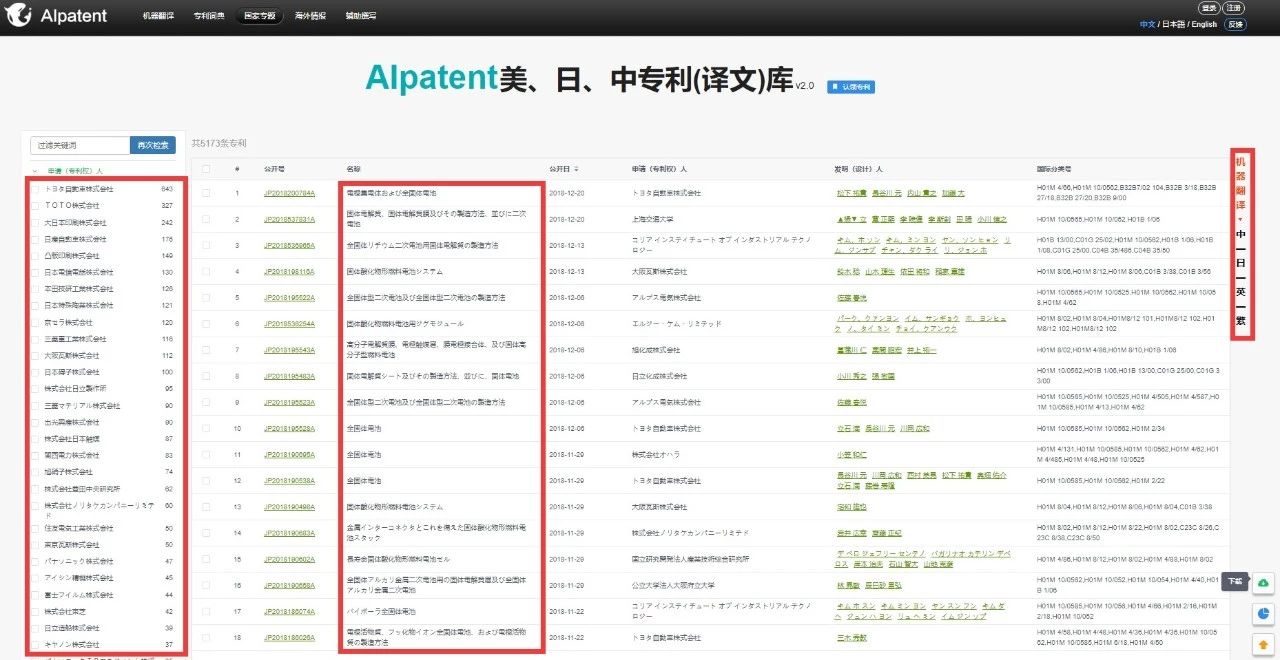1280x660 pixels.
Task: Open patent JP2018537831A
Action: [289, 218]
